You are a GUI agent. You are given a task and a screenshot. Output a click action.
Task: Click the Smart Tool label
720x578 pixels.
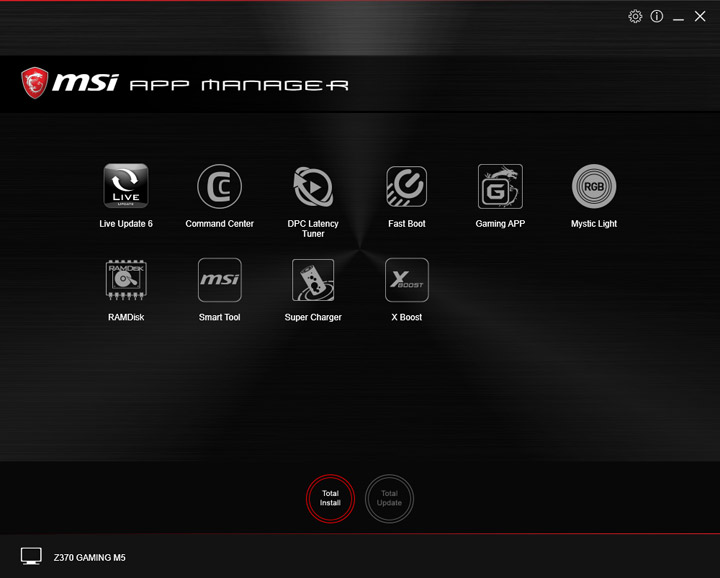click(x=219, y=317)
